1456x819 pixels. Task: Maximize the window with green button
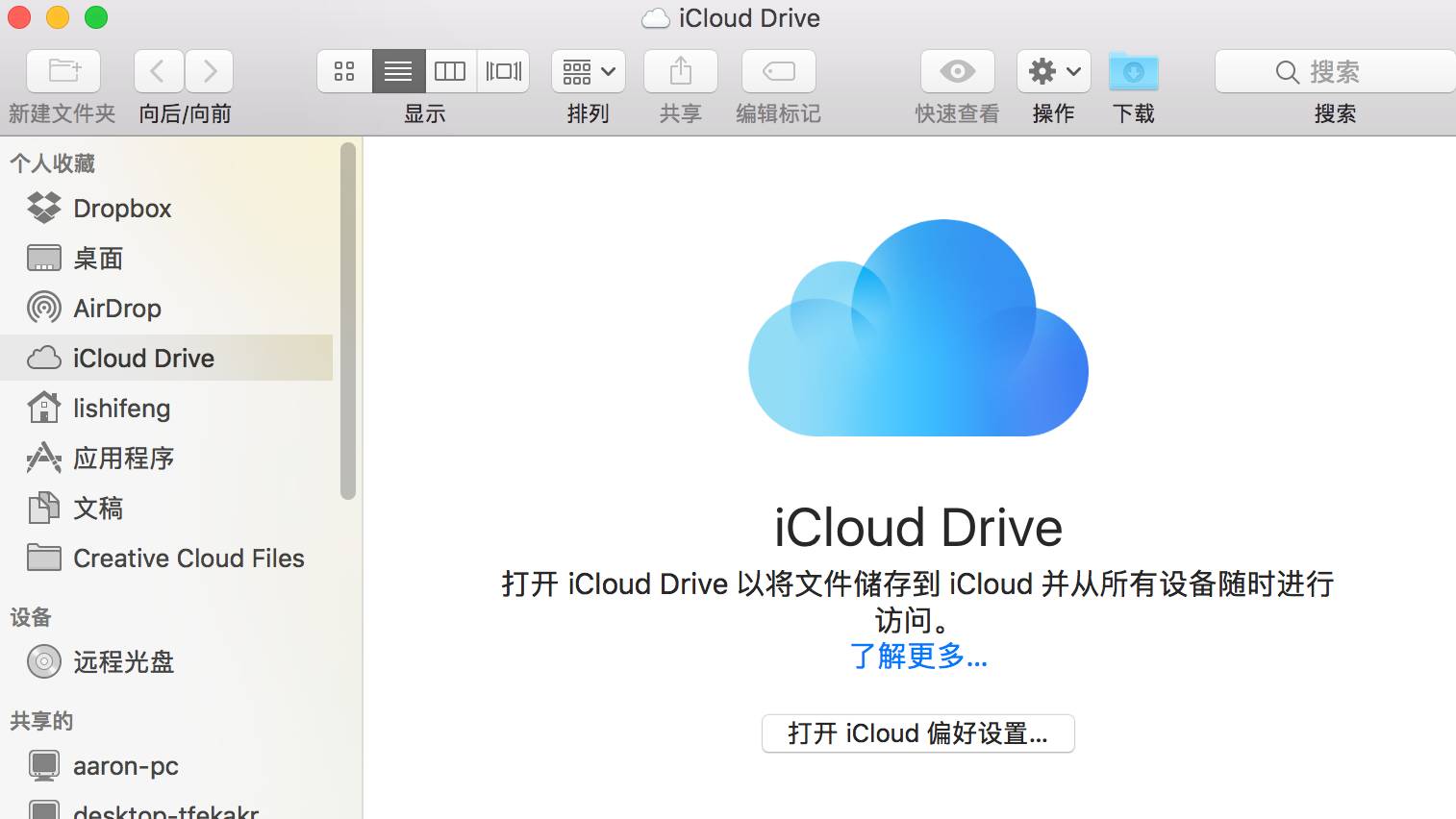click(x=96, y=17)
